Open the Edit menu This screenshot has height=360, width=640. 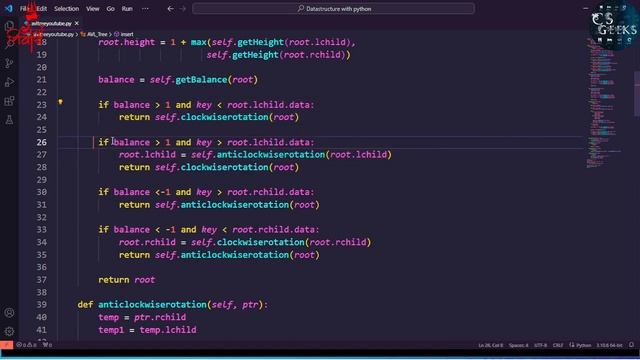(42, 9)
